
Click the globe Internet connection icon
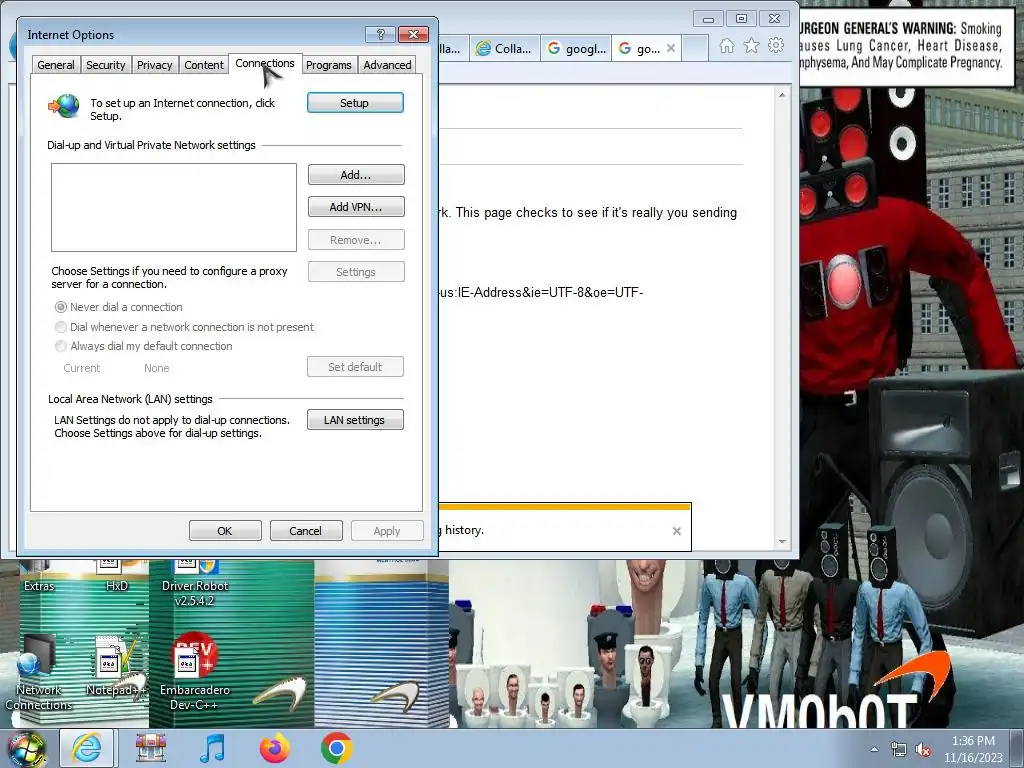64,106
